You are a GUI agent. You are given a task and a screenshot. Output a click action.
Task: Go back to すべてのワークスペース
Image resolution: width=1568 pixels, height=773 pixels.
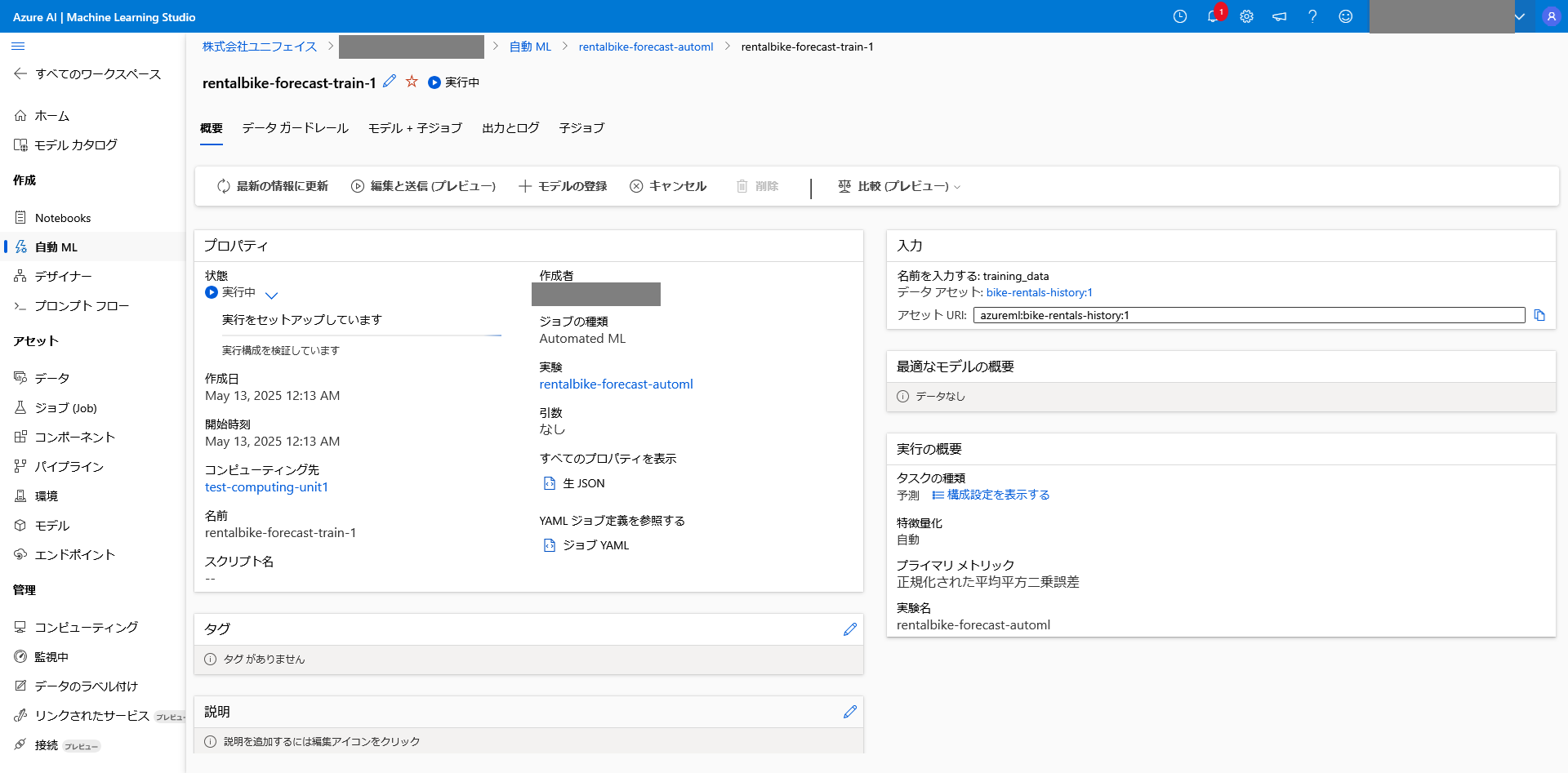pyautogui.click(x=87, y=74)
